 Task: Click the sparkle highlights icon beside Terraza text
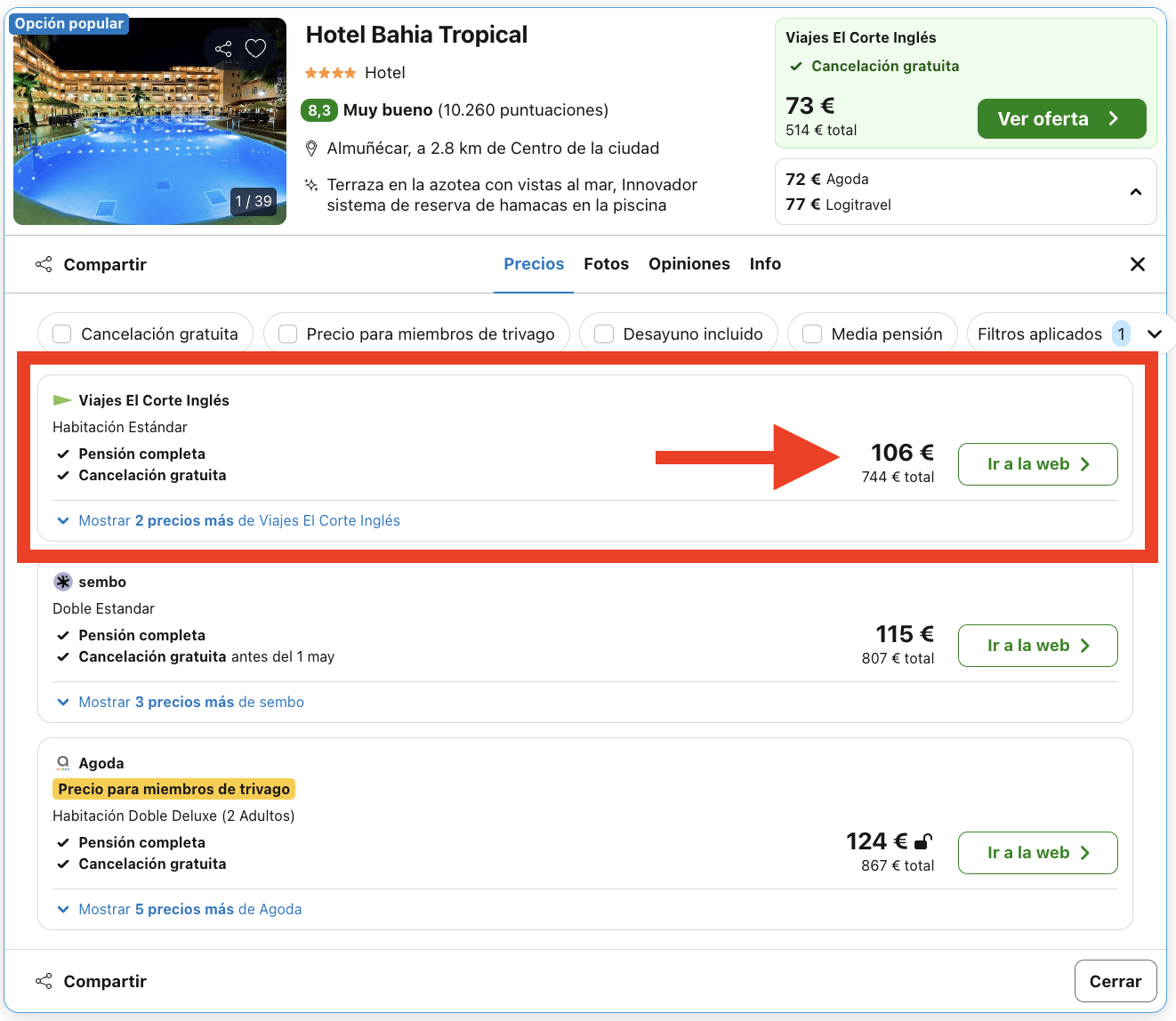310,185
